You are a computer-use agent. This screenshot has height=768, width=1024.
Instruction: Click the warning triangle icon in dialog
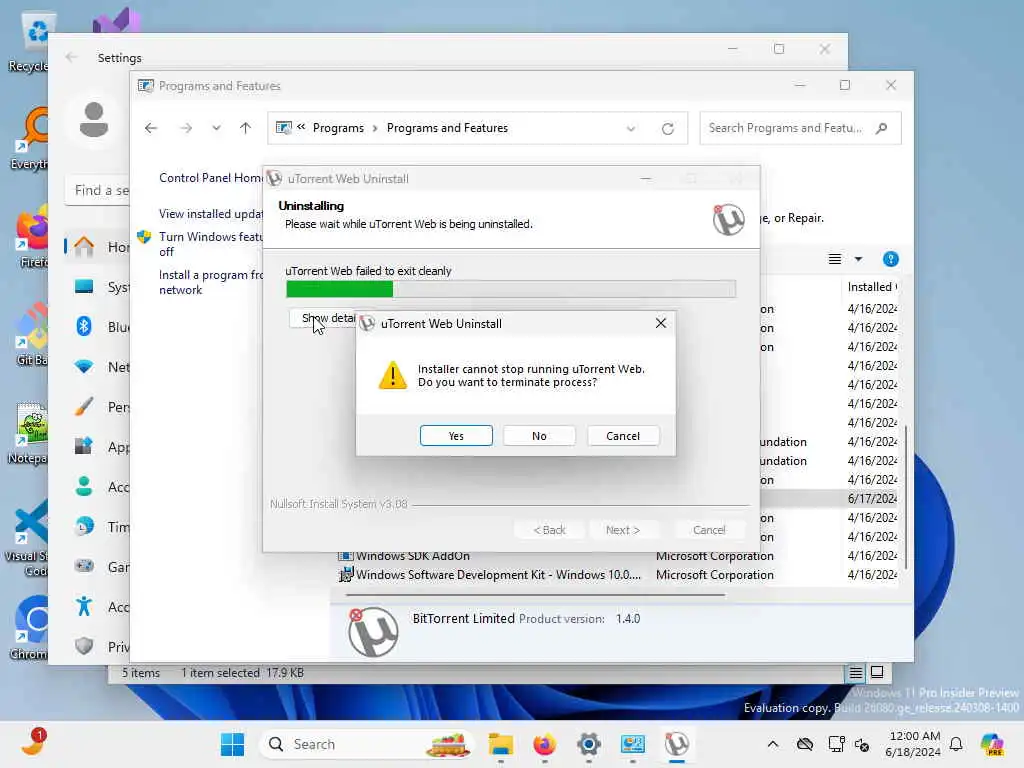click(x=392, y=376)
